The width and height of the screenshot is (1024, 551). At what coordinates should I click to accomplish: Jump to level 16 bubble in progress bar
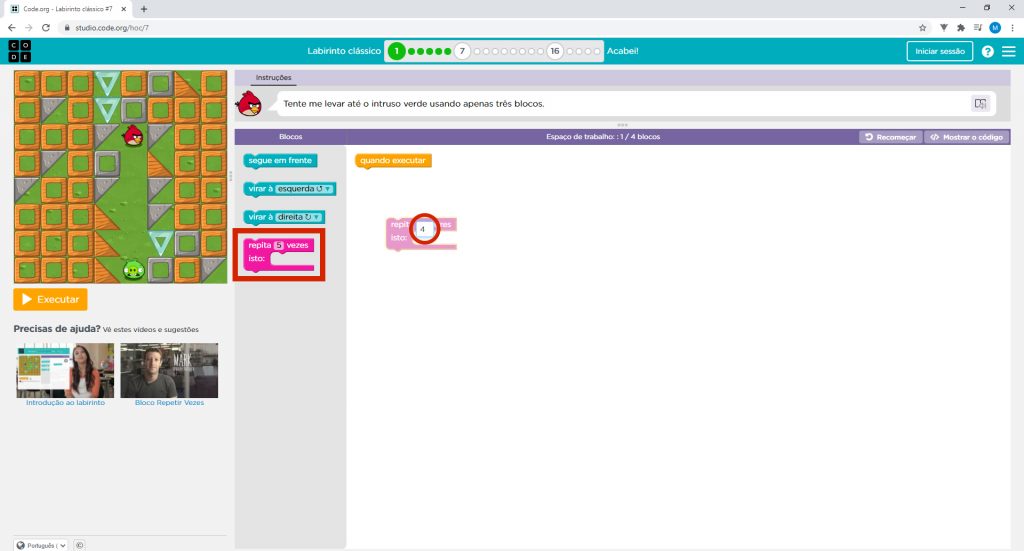pyautogui.click(x=554, y=51)
